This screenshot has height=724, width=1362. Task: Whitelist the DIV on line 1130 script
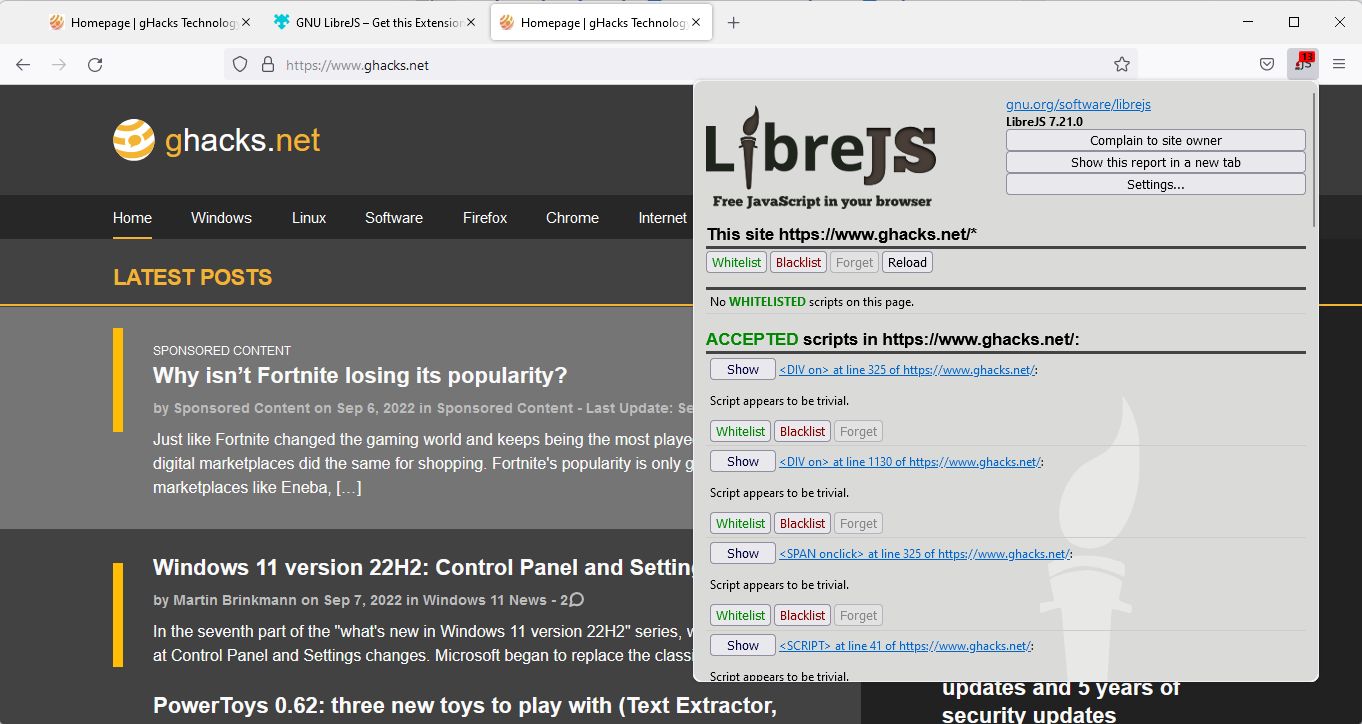(x=741, y=523)
